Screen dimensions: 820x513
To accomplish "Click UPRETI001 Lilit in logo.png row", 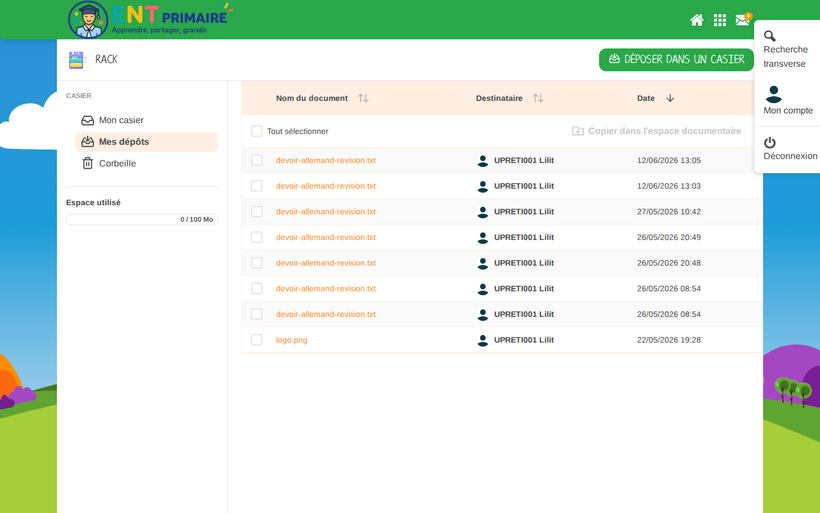I will (523, 340).
